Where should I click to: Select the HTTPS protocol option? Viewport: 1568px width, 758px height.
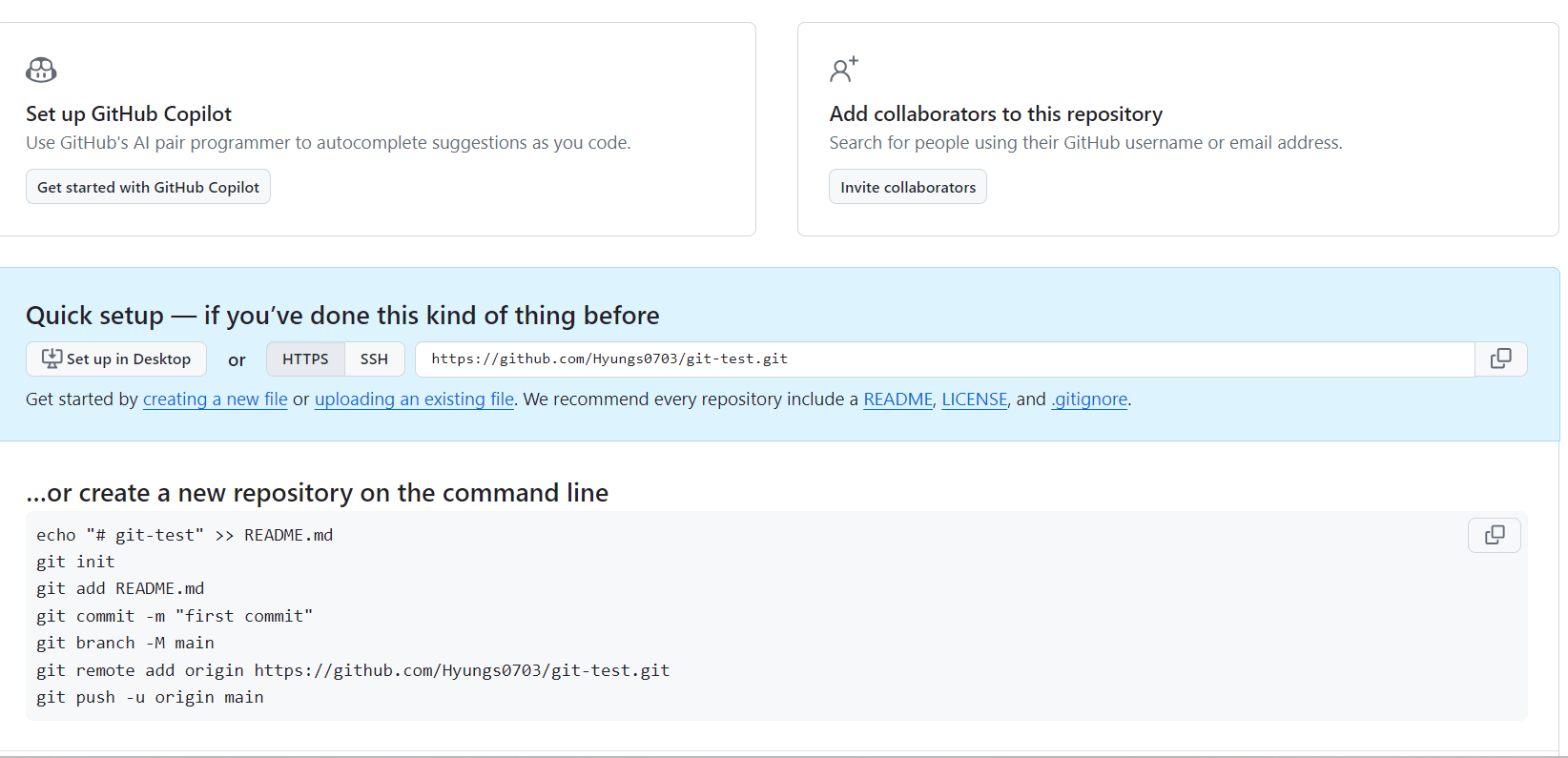coord(305,359)
